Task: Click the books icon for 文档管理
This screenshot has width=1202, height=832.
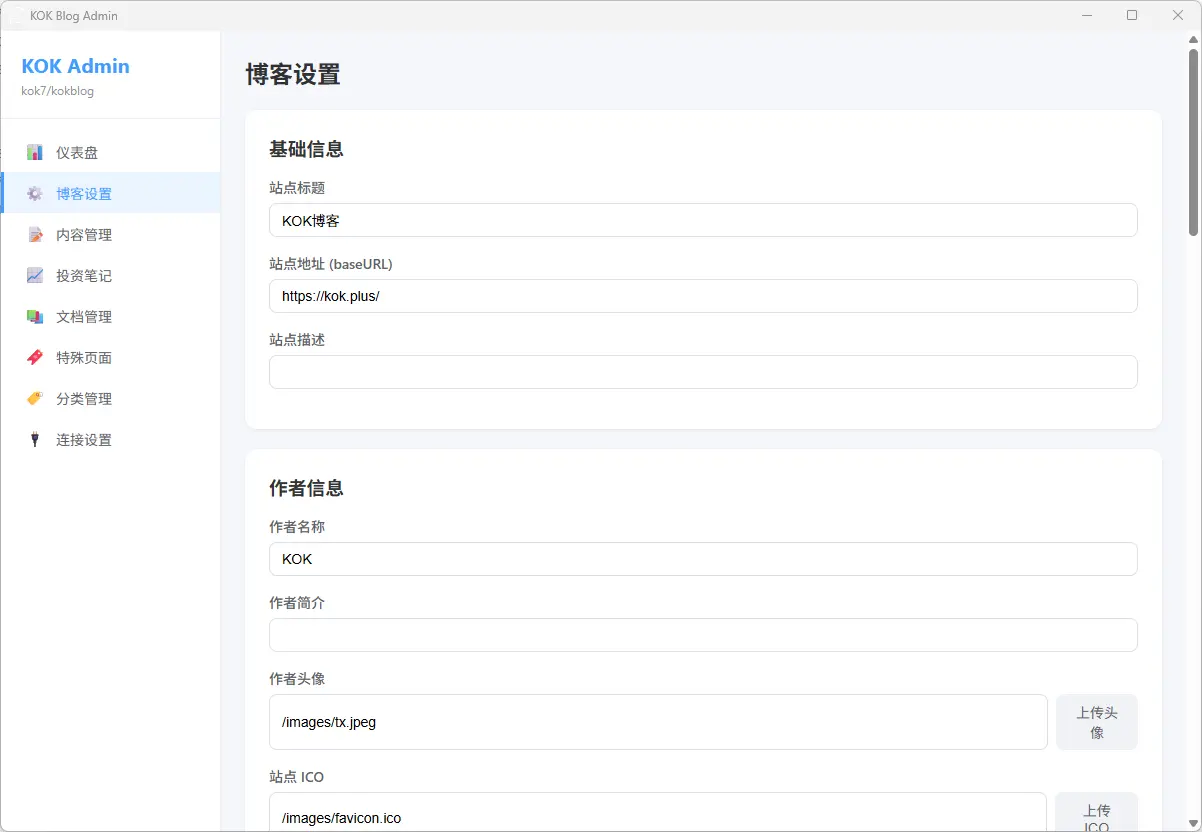Action: (35, 317)
